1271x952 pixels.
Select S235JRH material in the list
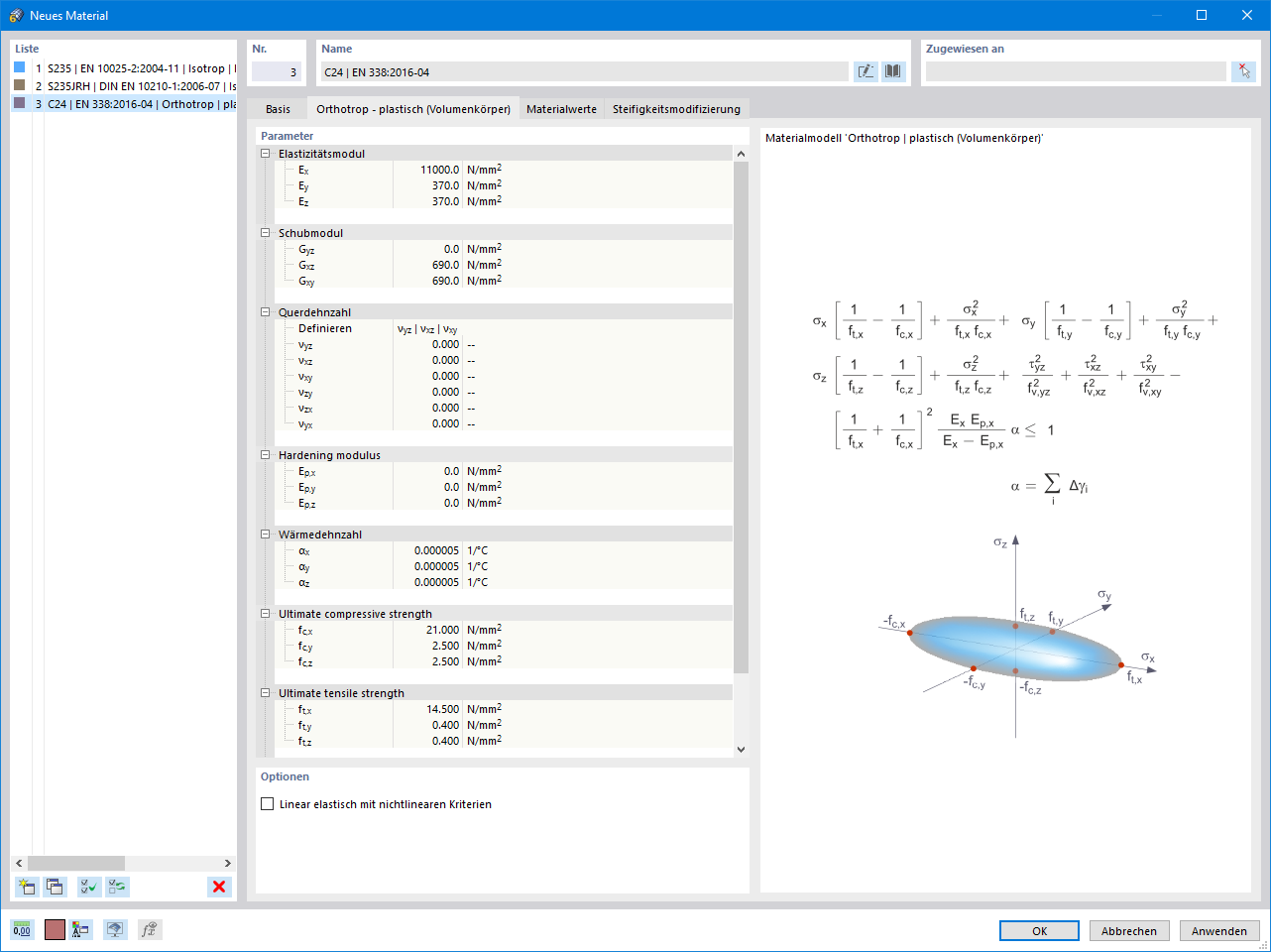point(124,86)
